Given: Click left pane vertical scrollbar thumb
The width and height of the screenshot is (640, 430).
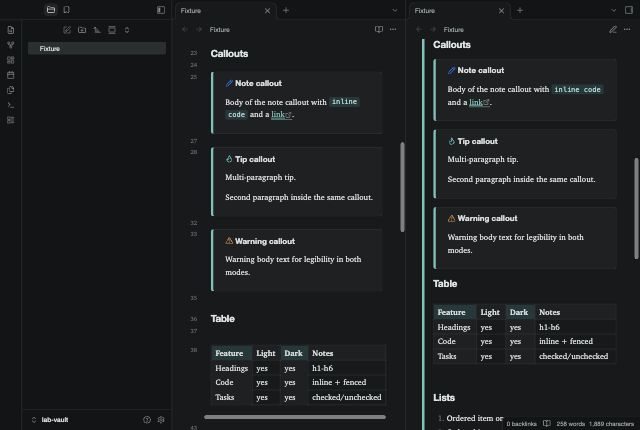Looking at the screenshot, I should 402,187.
